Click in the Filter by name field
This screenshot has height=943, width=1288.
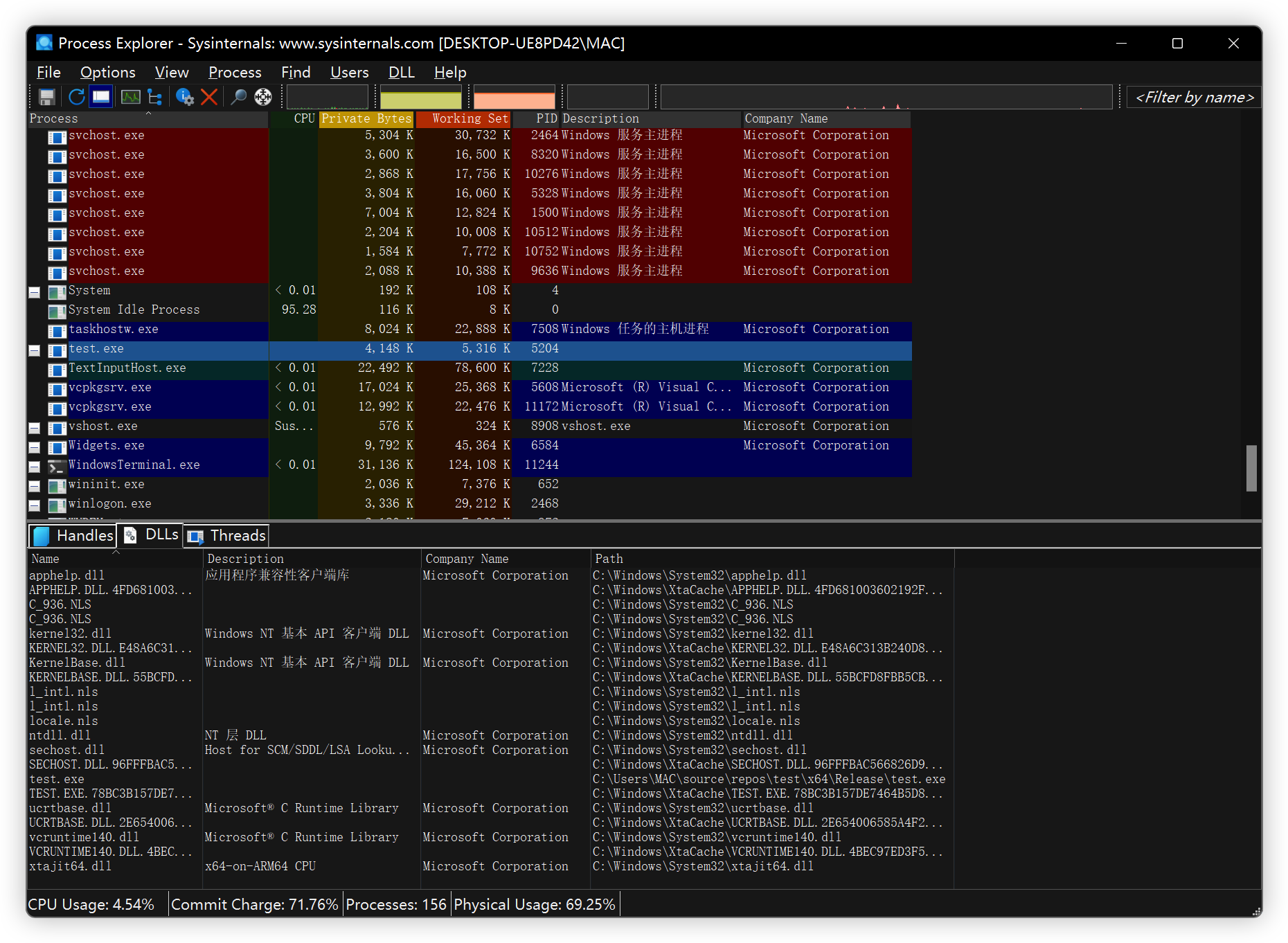point(1195,98)
